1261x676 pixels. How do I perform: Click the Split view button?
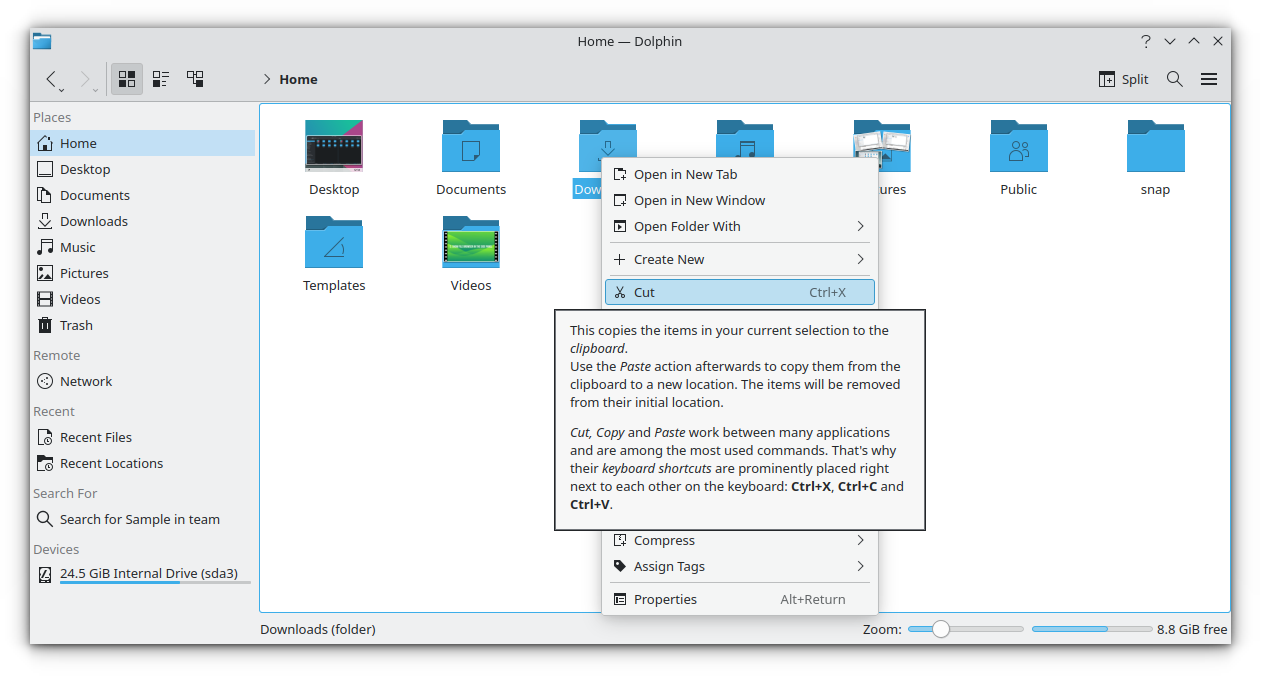pos(1124,79)
